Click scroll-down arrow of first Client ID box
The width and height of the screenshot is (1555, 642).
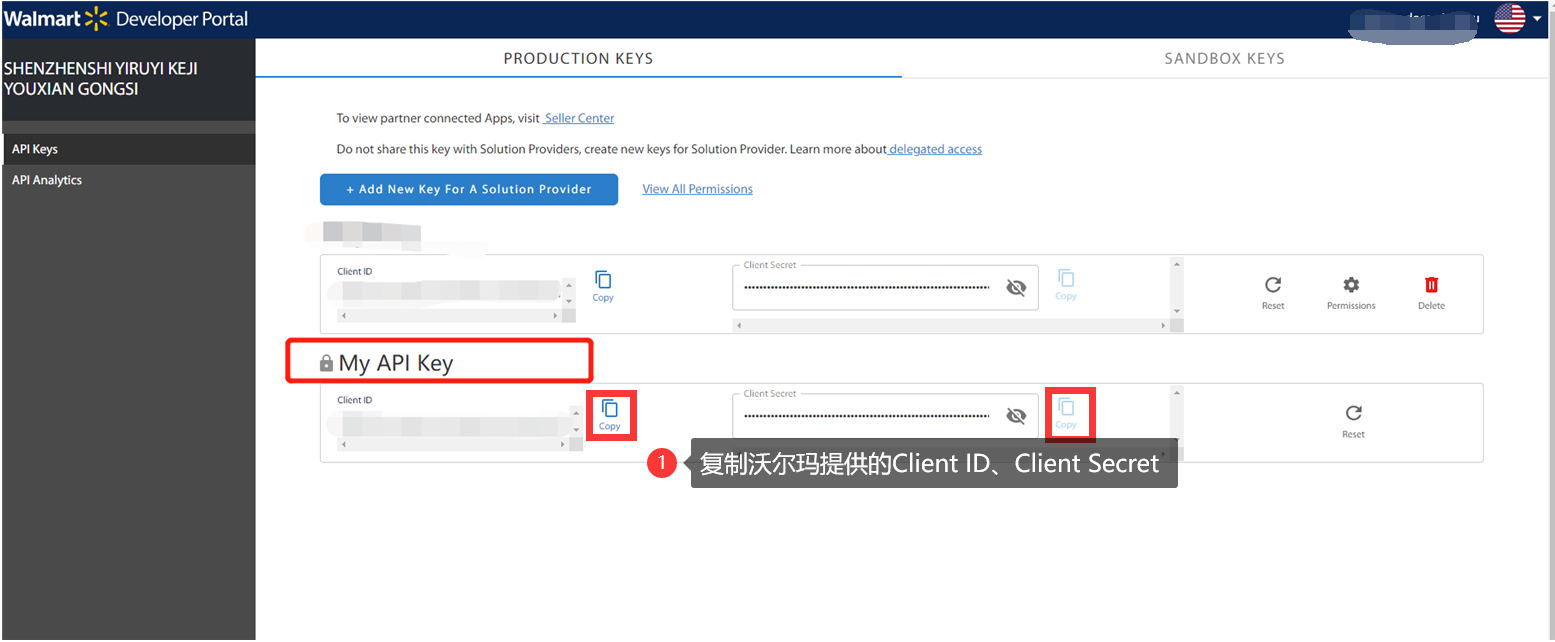(x=570, y=301)
